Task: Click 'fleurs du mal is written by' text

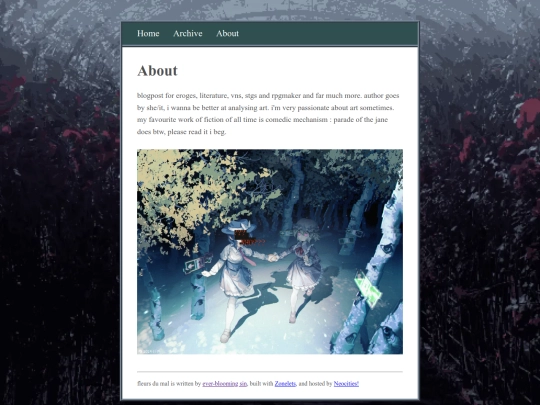Action: 169,383
